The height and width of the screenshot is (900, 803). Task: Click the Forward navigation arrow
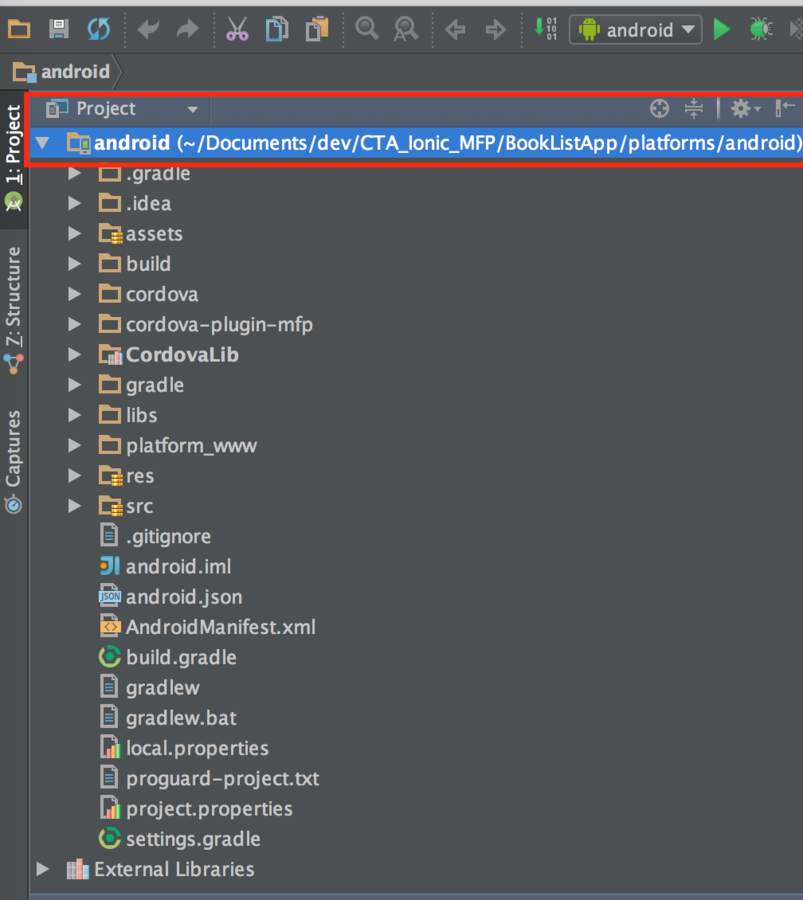tap(495, 29)
